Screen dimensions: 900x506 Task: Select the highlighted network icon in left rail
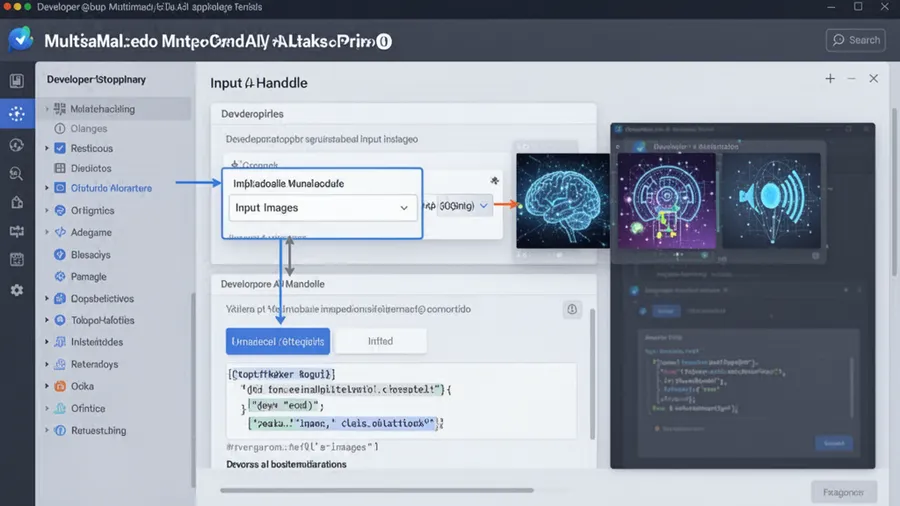(x=17, y=113)
